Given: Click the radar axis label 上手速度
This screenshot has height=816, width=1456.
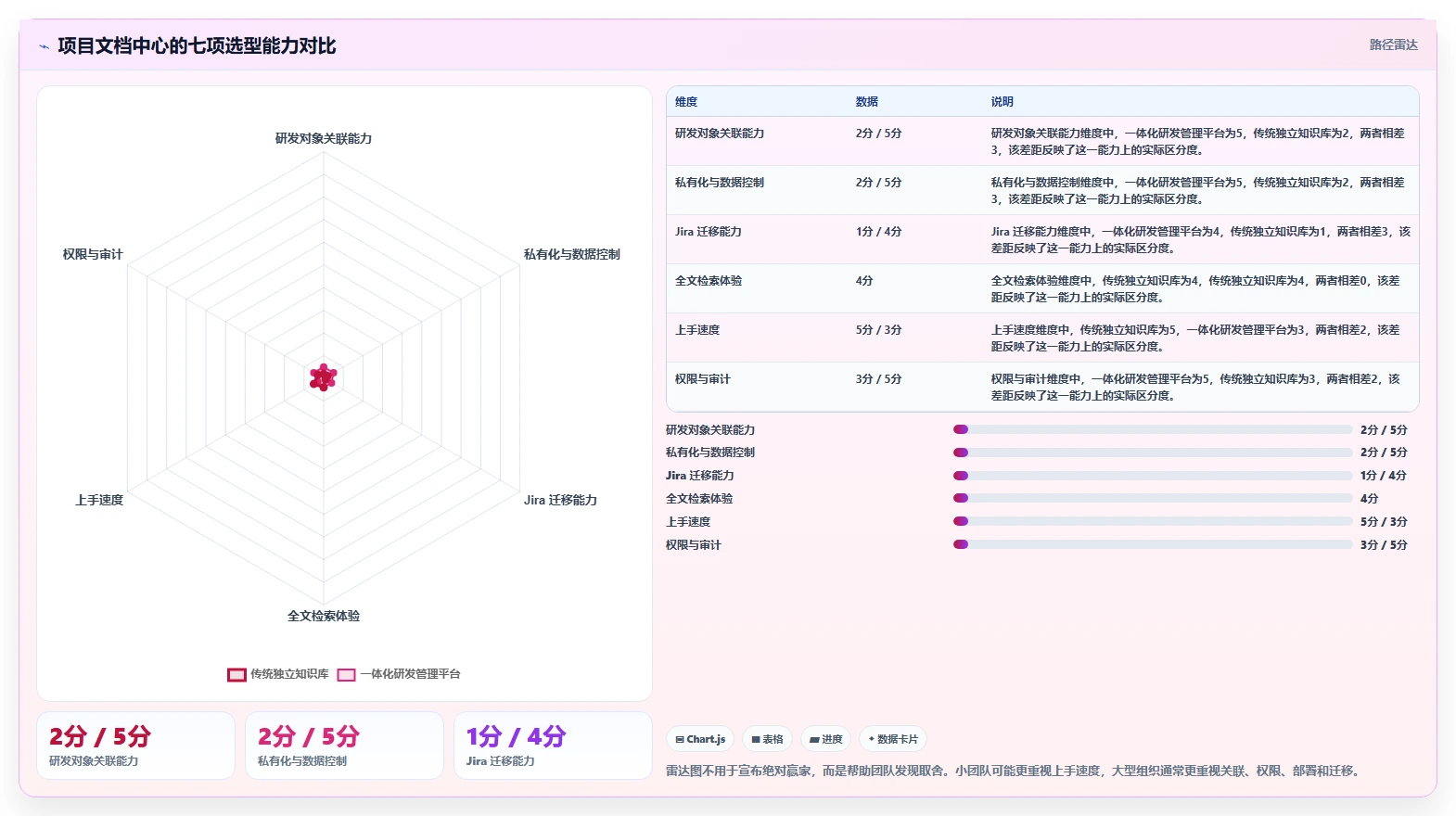Looking at the screenshot, I should 99,500.
